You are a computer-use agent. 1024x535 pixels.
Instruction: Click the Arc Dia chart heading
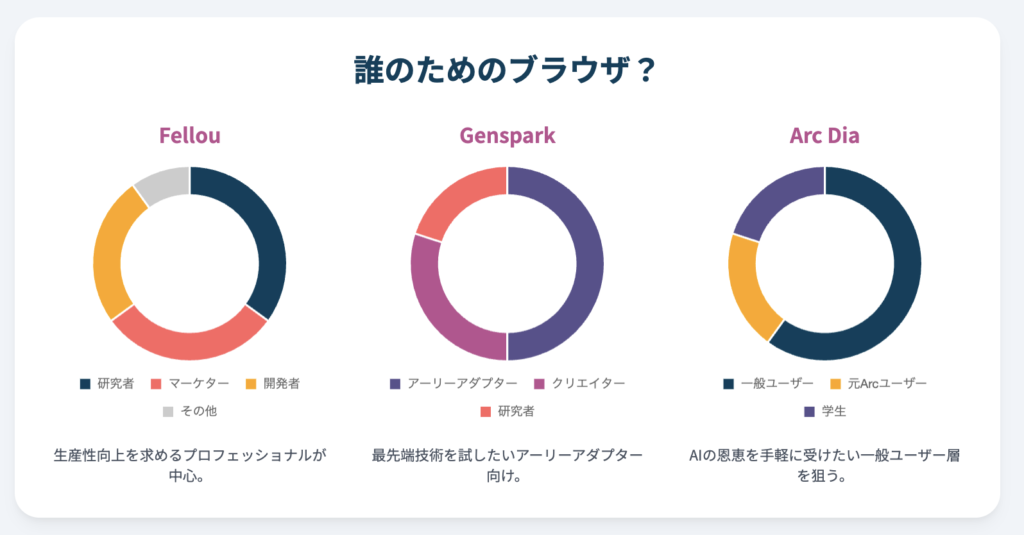click(x=824, y=135)
